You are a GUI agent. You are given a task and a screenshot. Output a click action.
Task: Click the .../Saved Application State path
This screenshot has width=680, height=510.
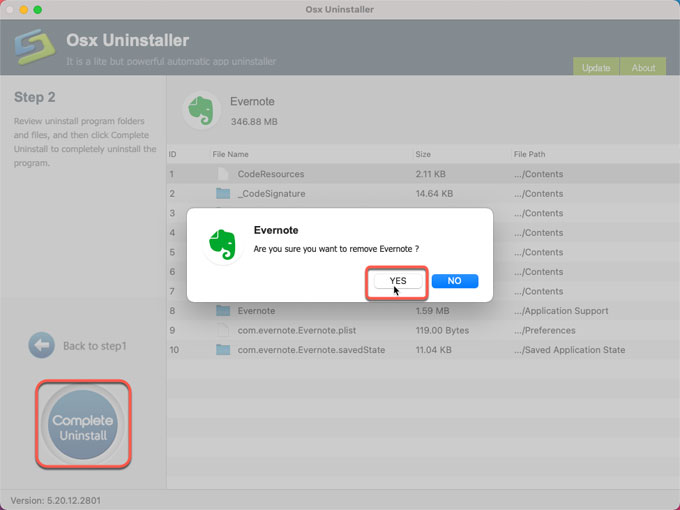pos(569,350)
